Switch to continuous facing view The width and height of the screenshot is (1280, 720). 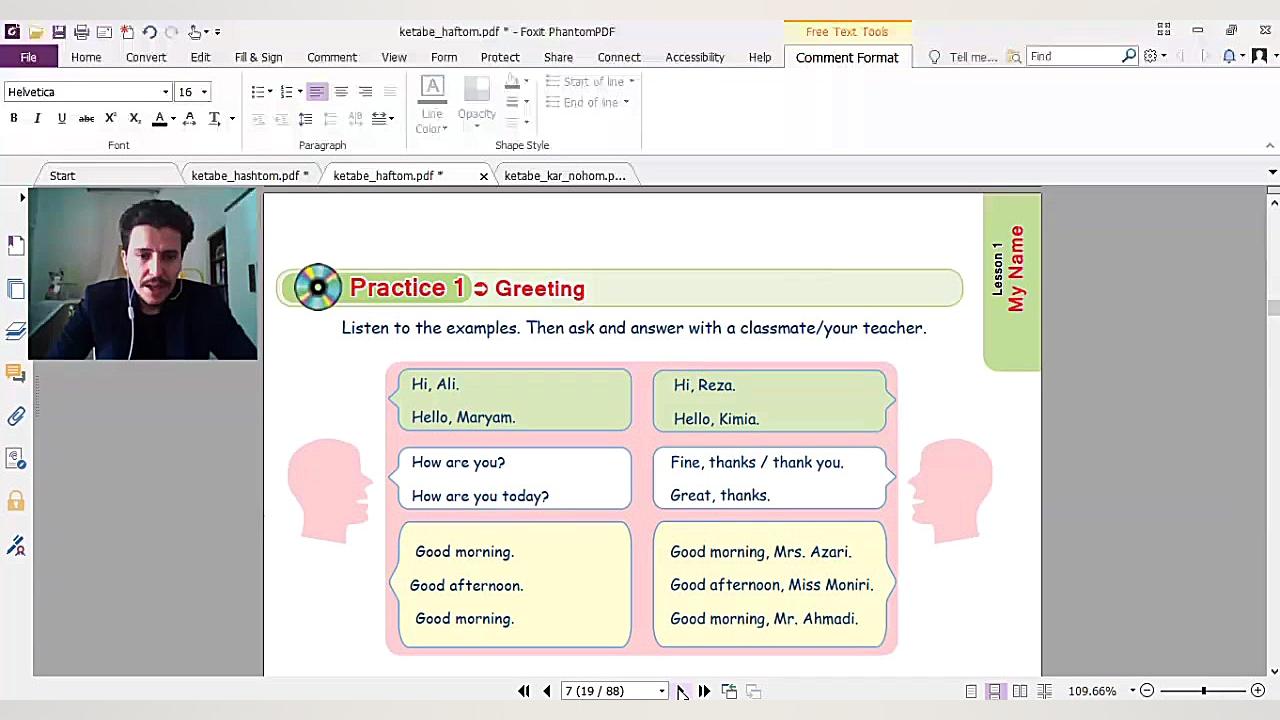point(1044,691)
